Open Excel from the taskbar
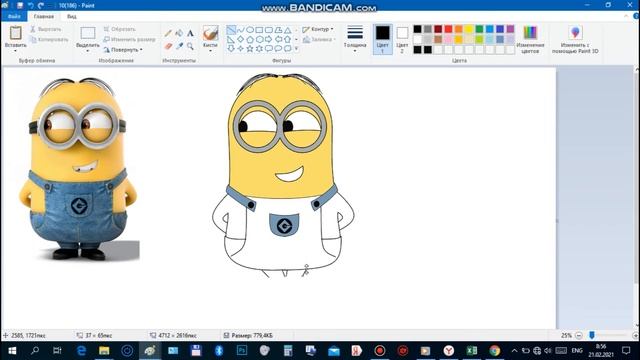Screen dimensions: 640x360 coord(472,351)
